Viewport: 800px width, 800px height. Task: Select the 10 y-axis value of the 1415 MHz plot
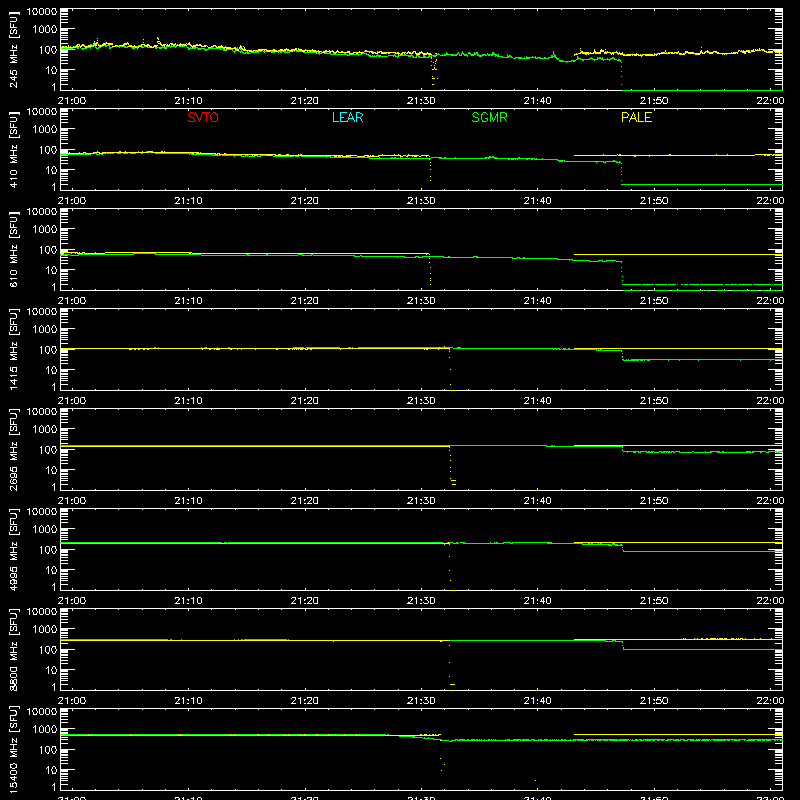[x=51, y=370]
